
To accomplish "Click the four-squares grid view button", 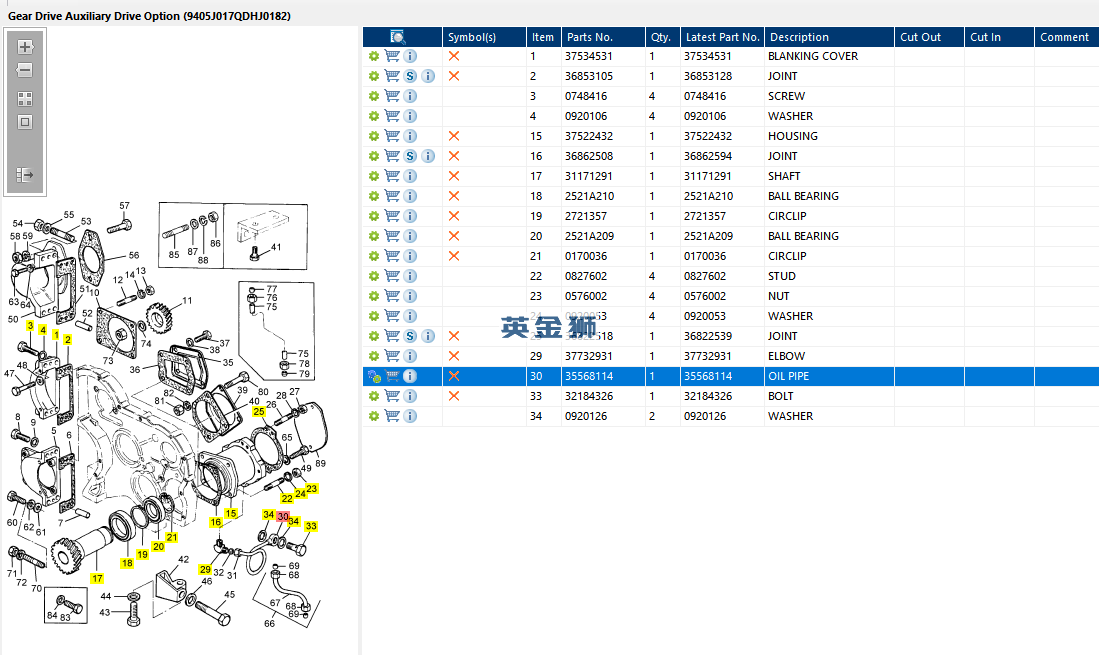I will pos(25,99).
